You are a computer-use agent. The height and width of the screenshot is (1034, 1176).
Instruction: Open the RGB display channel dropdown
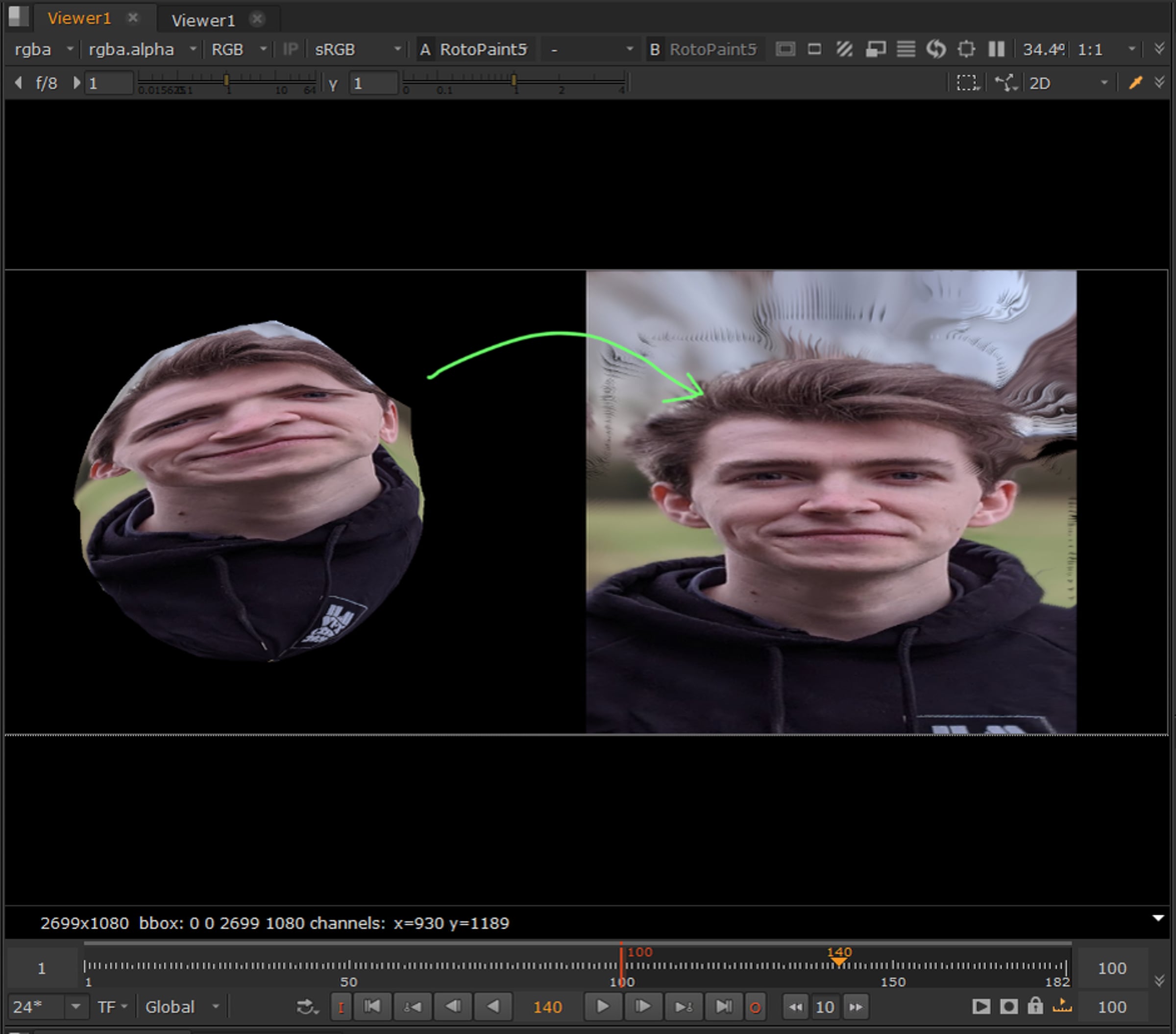[239, 49]
